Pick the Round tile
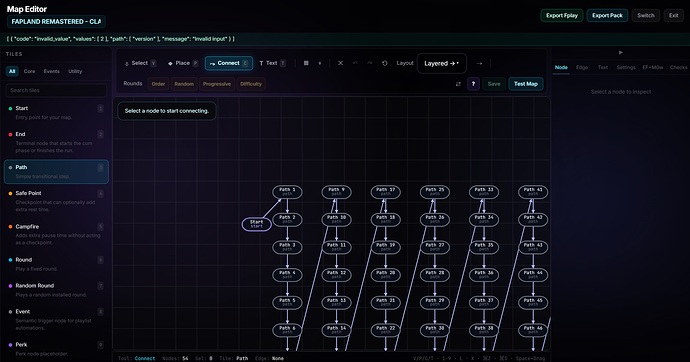The height and width of the screenshot is (362, 690). coord(56,264)
